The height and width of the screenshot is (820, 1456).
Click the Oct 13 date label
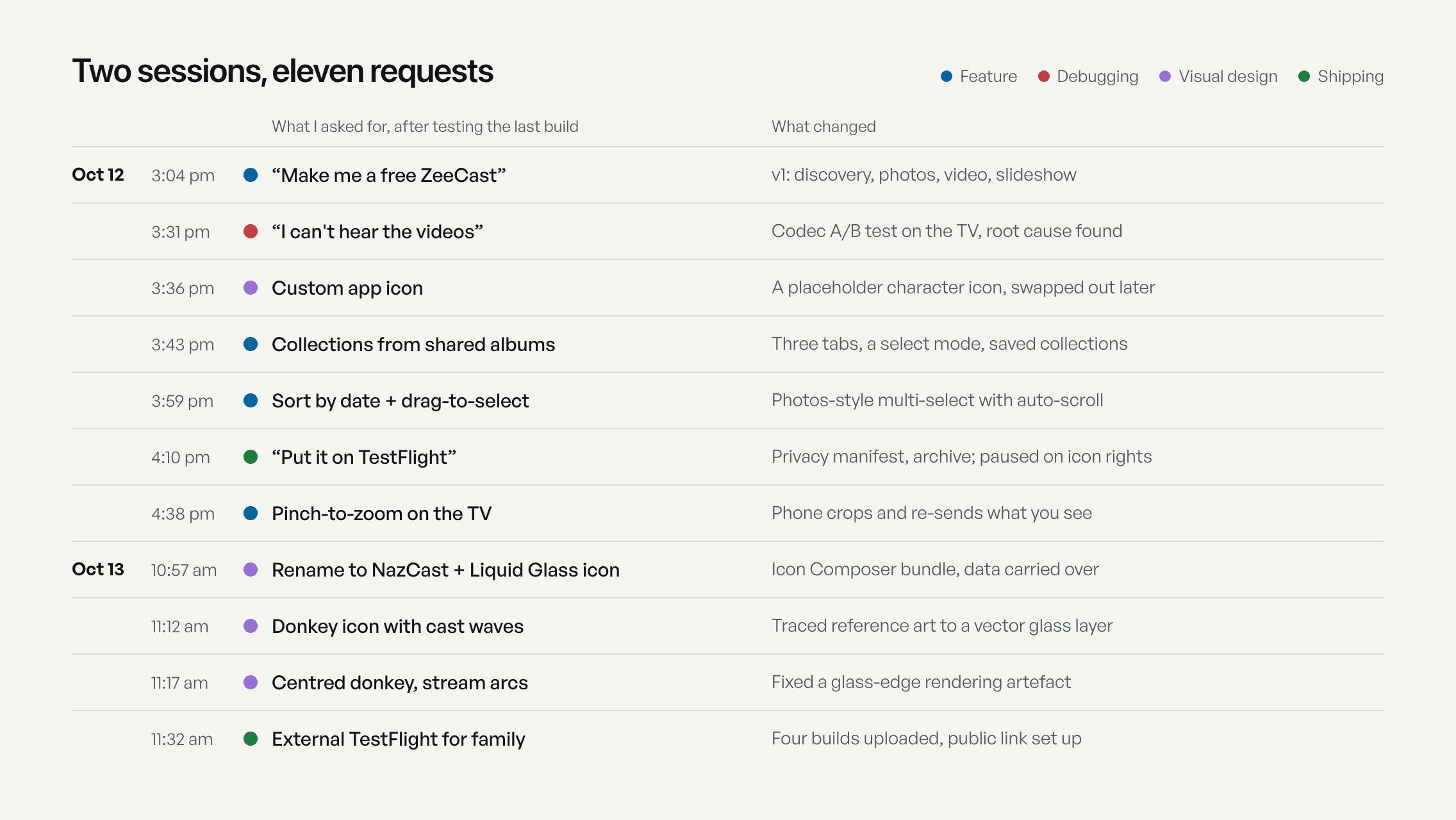[x=98, y=569]
